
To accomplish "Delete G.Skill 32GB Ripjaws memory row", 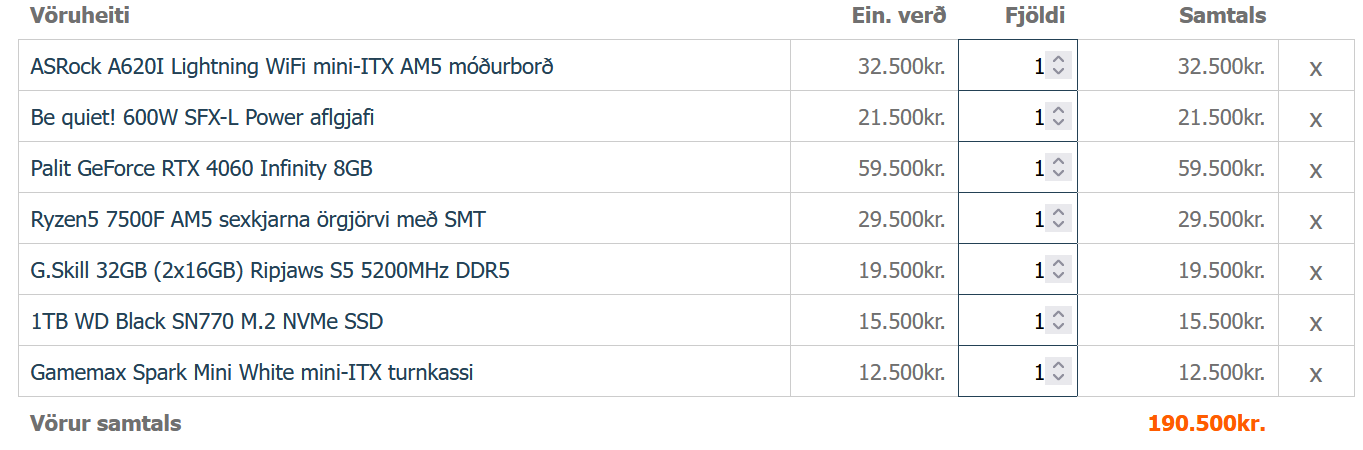I will (1316, 272).
